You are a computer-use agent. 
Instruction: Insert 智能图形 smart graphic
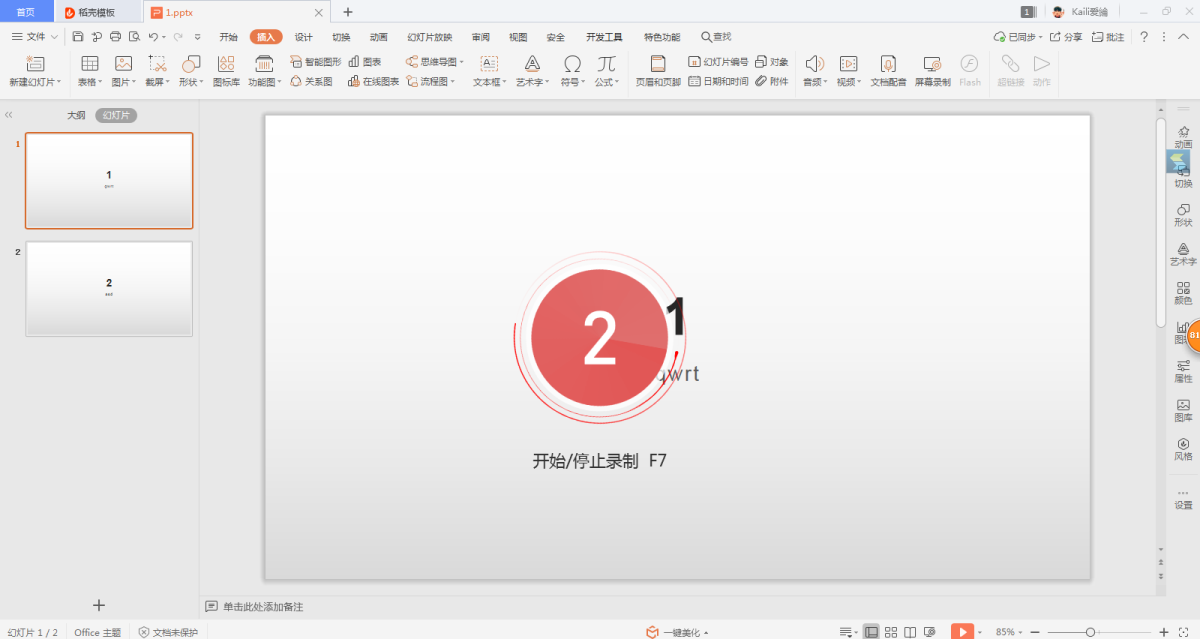(x=316, y=62)
